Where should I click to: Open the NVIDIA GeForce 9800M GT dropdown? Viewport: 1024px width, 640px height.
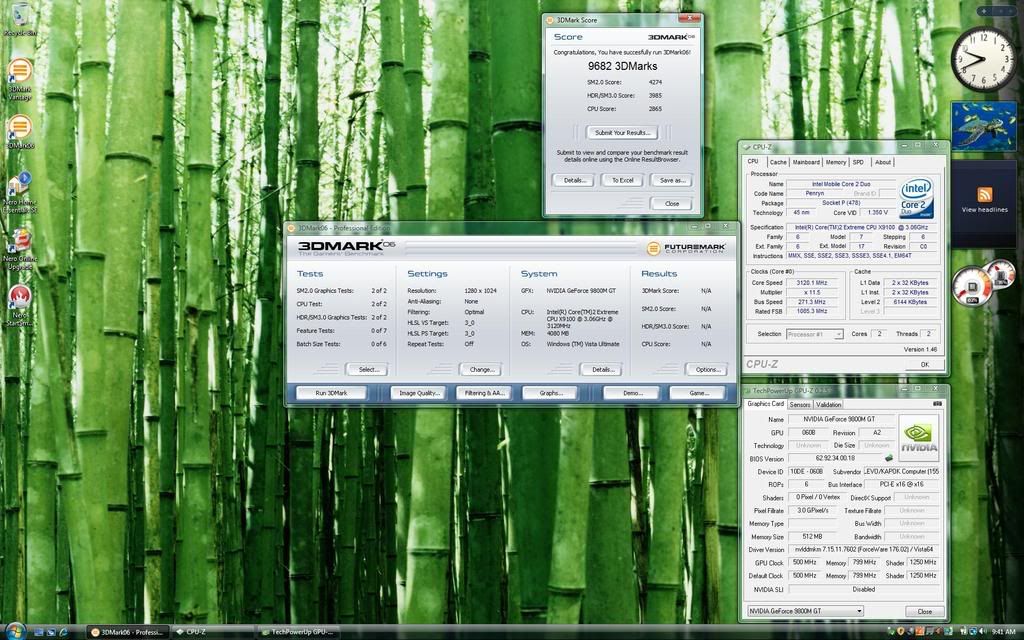tap(805, 611)
